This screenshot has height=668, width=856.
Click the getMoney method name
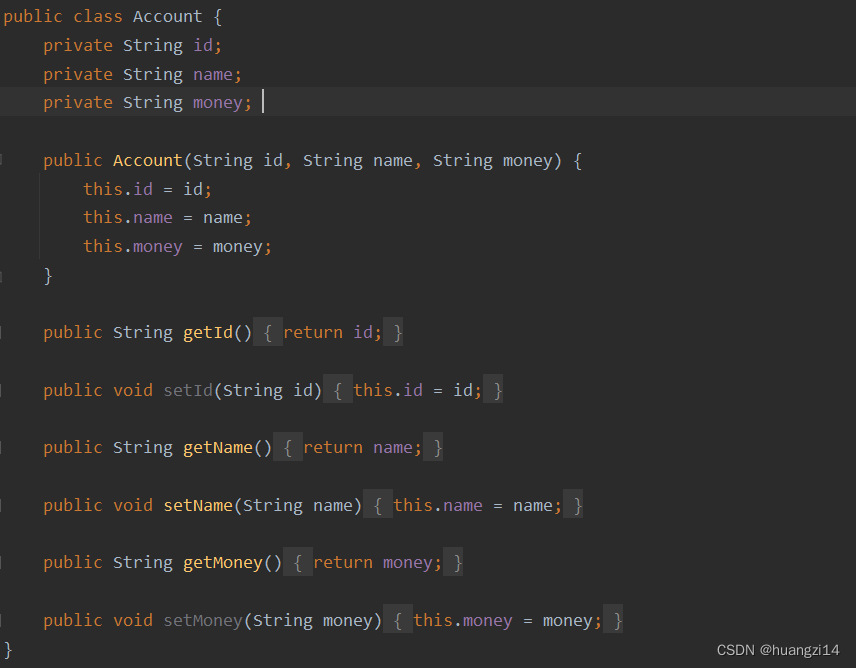click(223, 563)
